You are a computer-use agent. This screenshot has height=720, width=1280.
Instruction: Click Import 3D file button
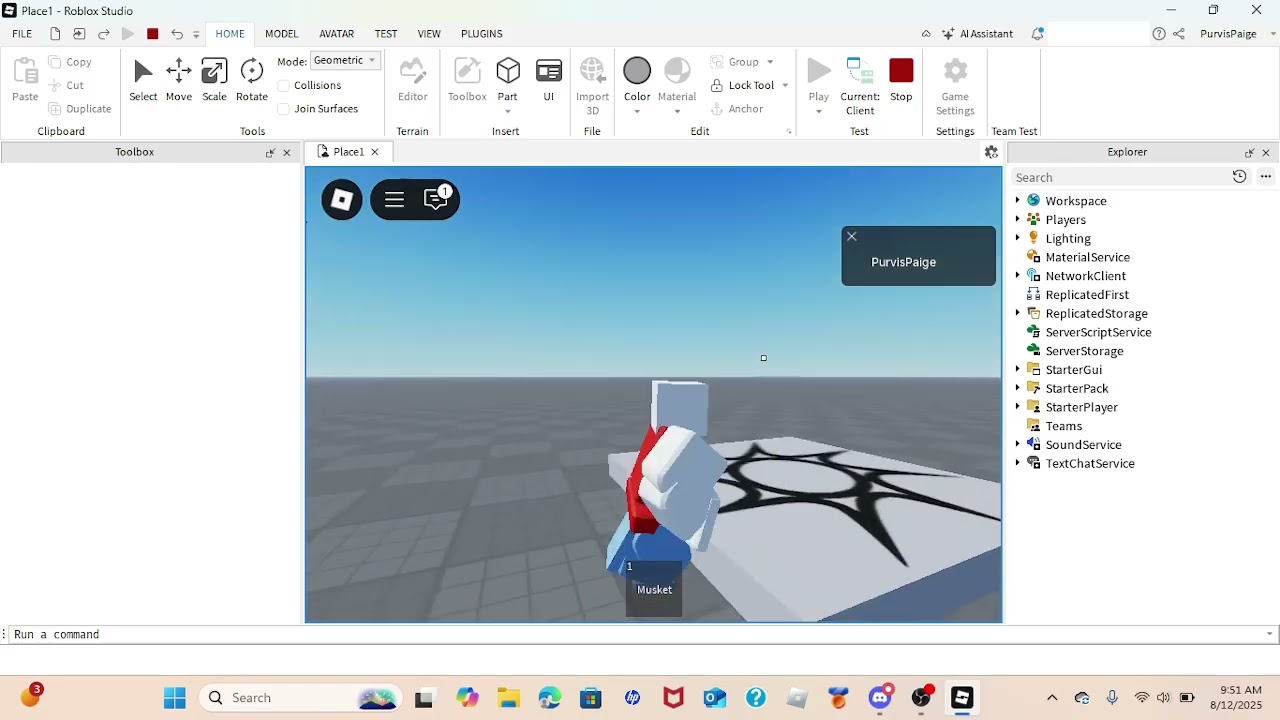592,86
